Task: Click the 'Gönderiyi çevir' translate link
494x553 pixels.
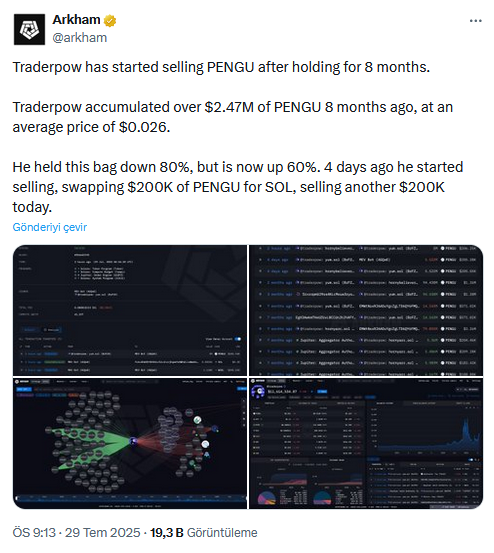Action: point(50,227)
